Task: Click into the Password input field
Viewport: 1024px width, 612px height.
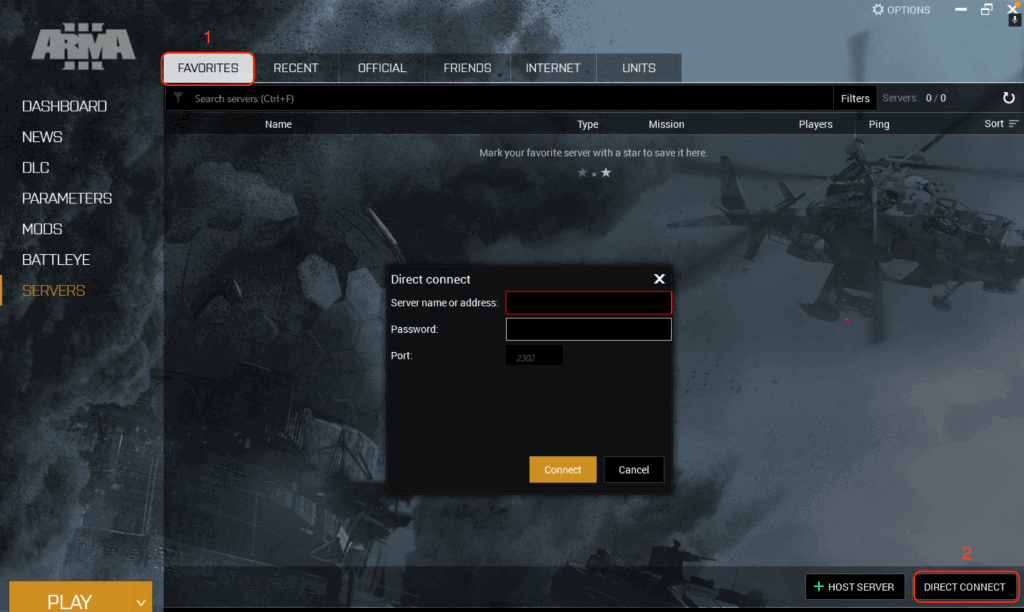Action: (588, 329)
